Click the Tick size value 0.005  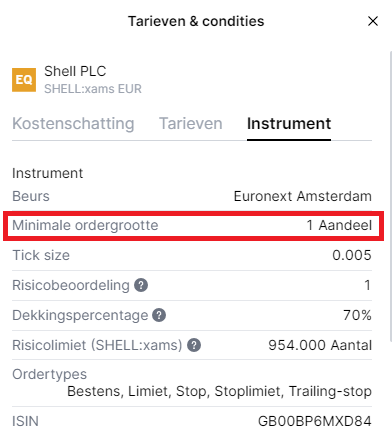(352, 255)
